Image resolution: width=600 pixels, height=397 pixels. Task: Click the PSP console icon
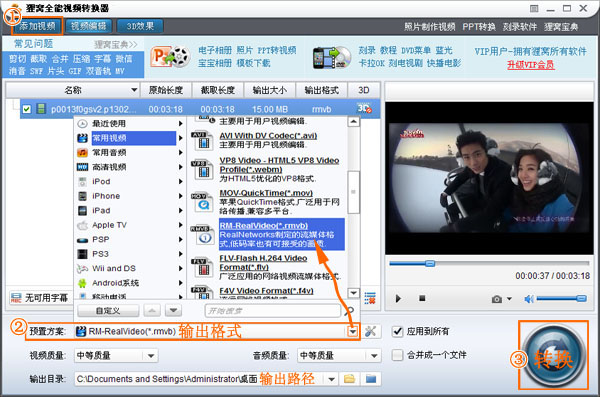coord(82,240)
